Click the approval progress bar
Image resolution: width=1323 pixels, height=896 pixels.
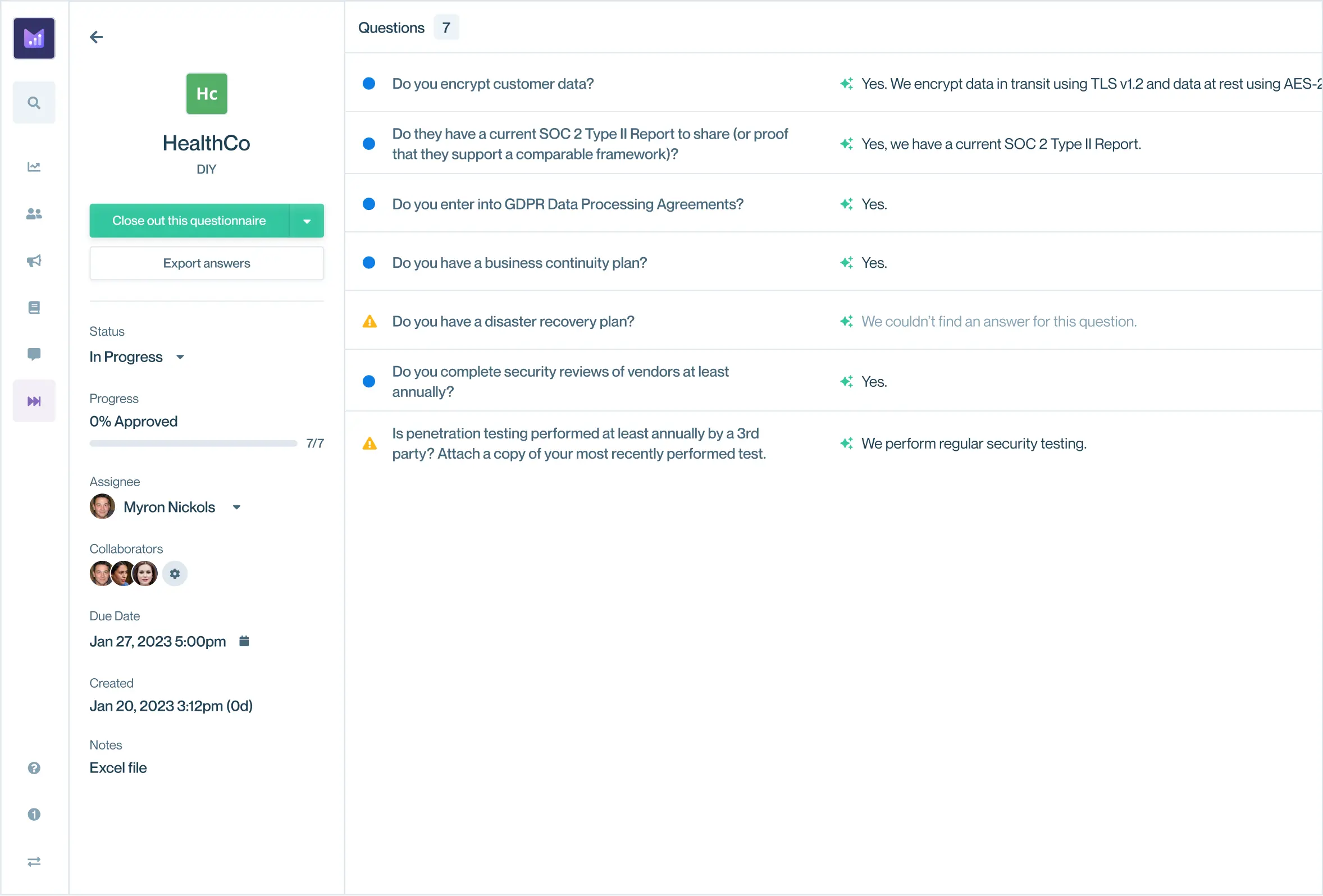click(194, 444)
